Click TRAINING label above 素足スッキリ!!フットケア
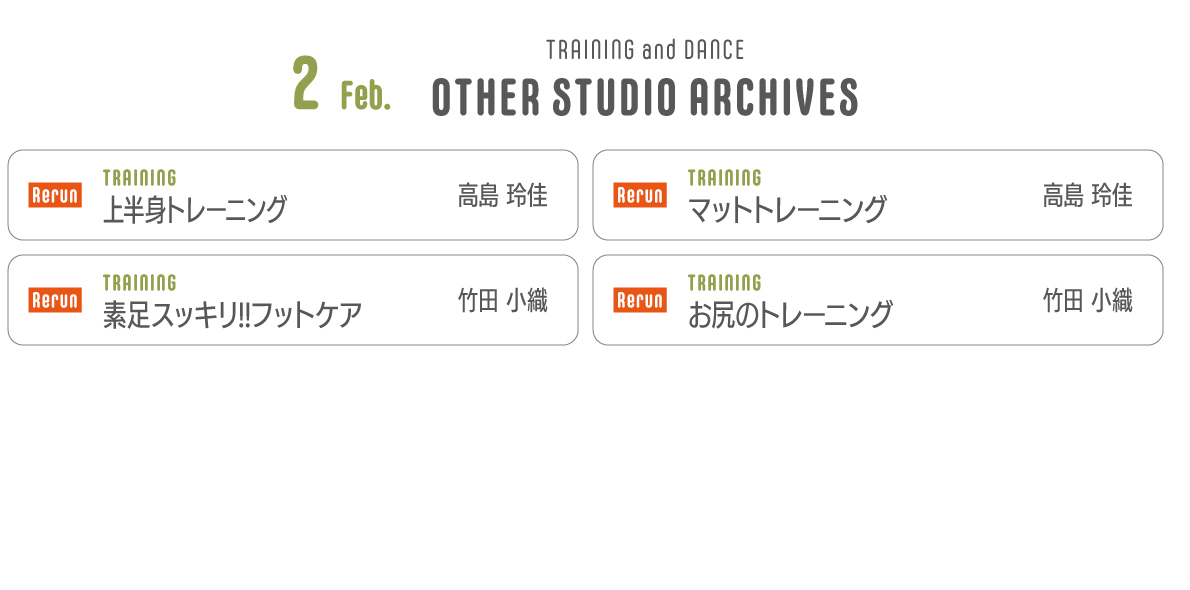Image resolution: width=1190 pixels, height=590 pixels. 140,282
